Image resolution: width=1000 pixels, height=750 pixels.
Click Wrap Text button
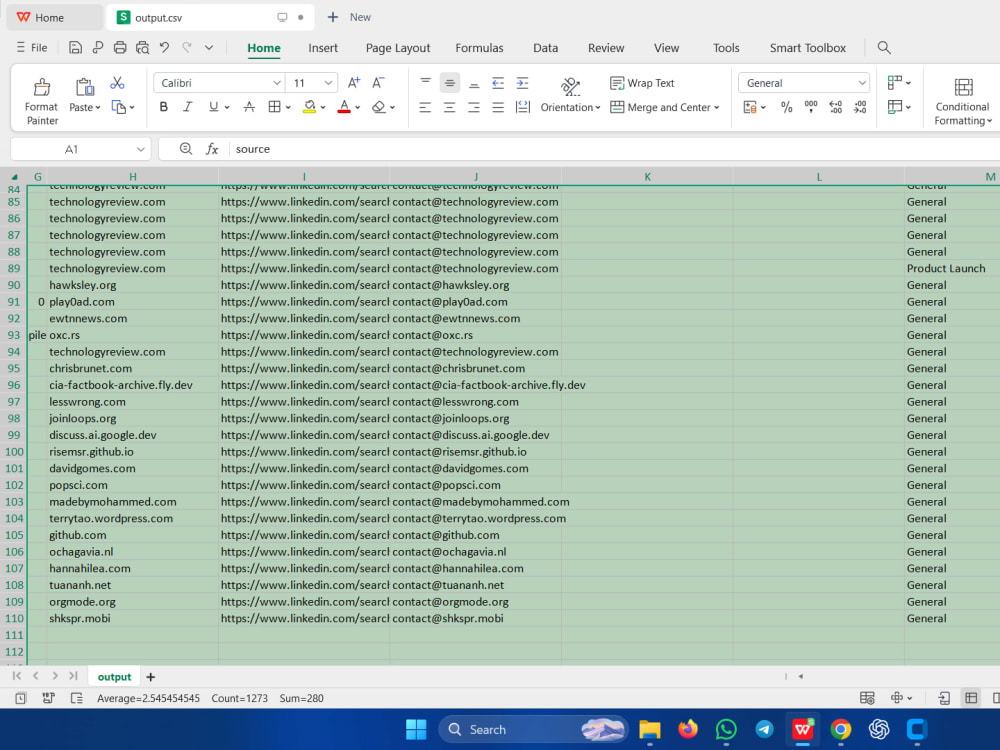(642, 83)
